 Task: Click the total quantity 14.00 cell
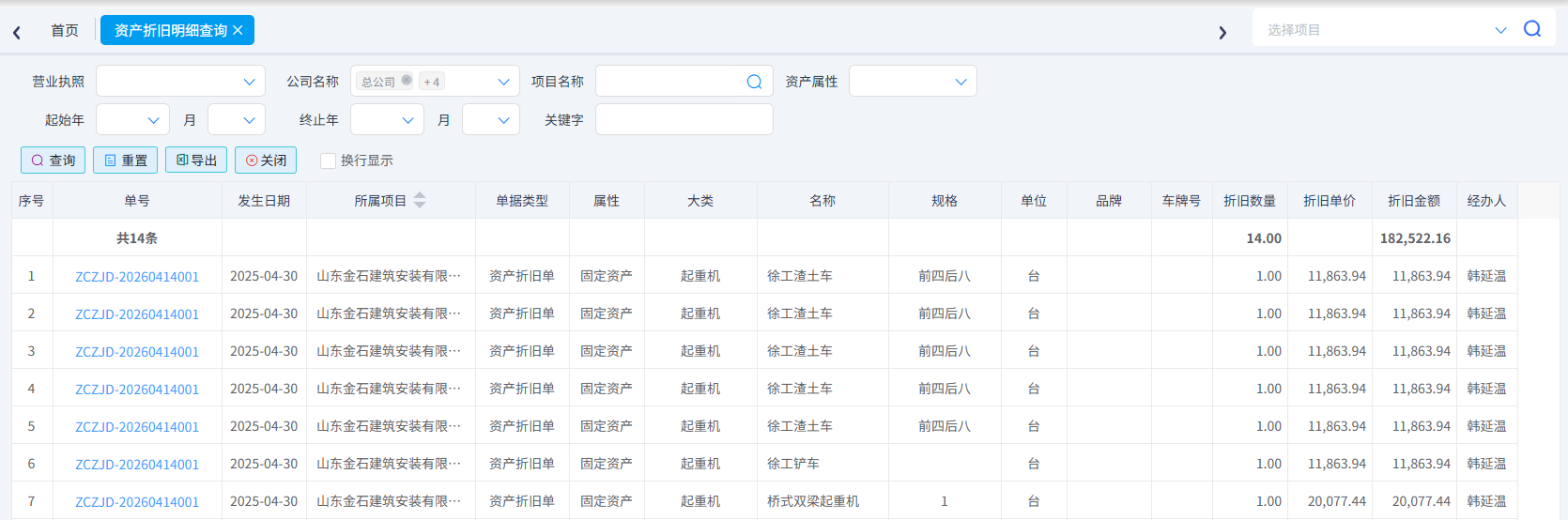pyautogui.click(x=1250, y=238)
